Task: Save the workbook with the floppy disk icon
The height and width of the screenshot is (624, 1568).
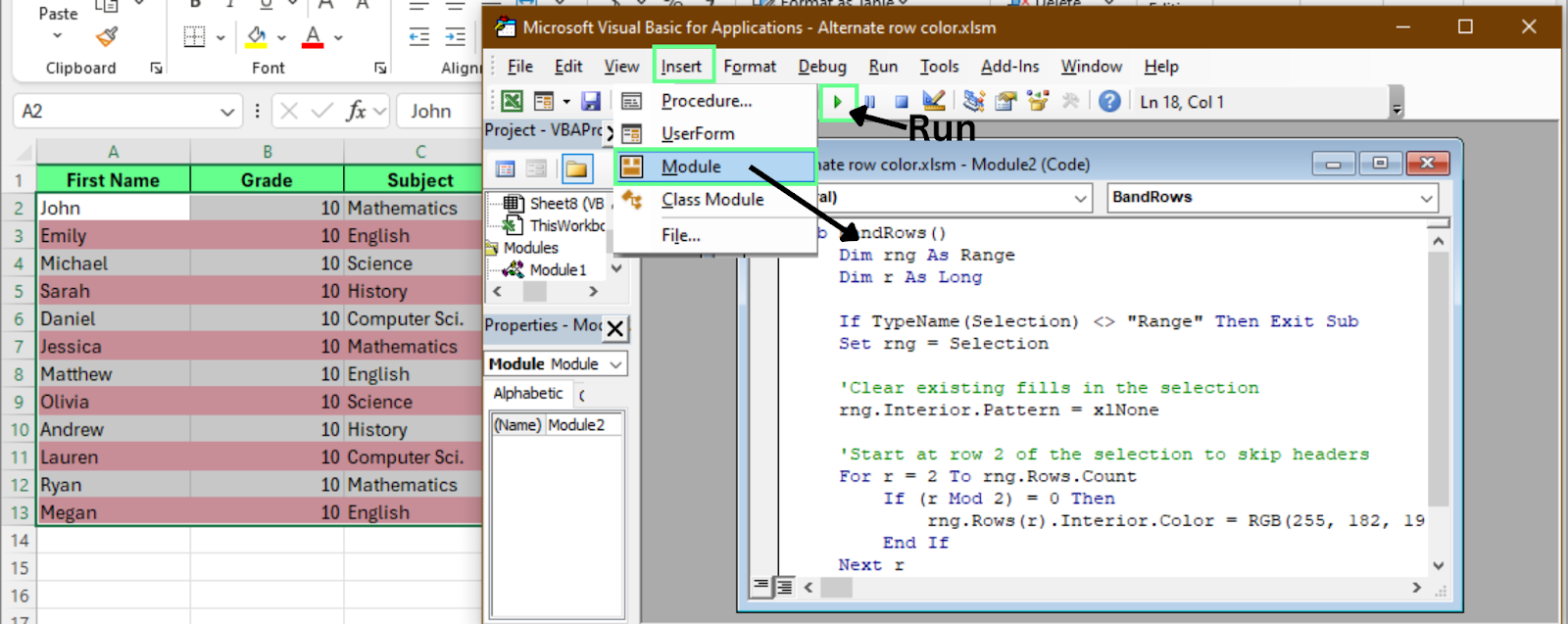Action: [590, 101]
